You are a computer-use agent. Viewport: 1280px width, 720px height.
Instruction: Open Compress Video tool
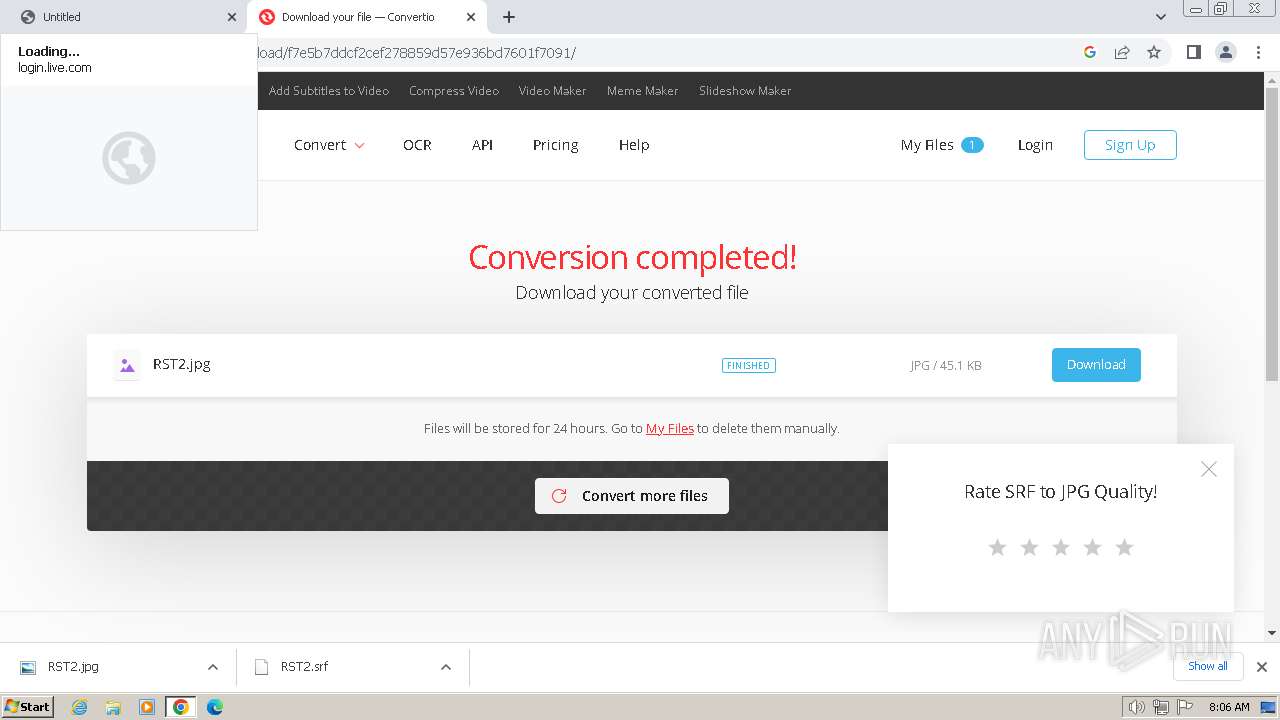tap(454, 91)
